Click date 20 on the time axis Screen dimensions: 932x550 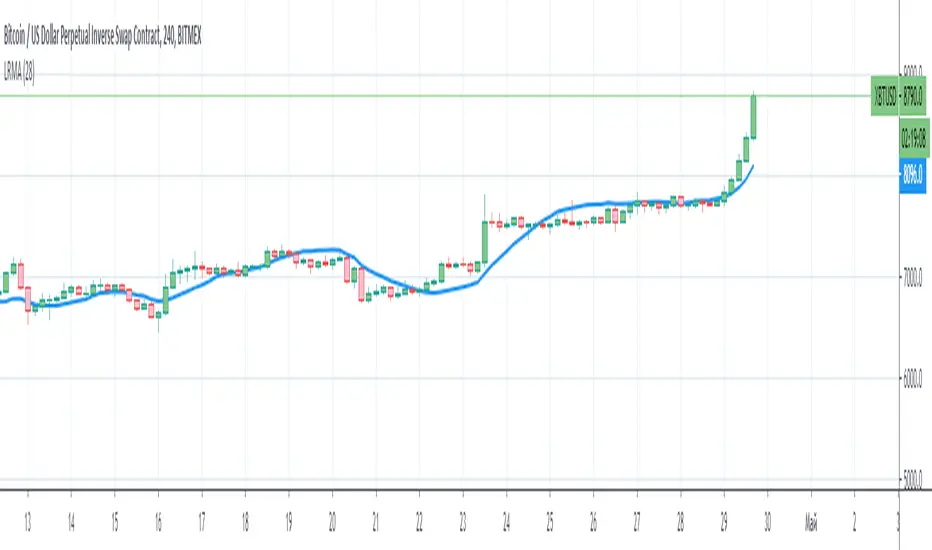pyautogui.click(x=332, y=522)
